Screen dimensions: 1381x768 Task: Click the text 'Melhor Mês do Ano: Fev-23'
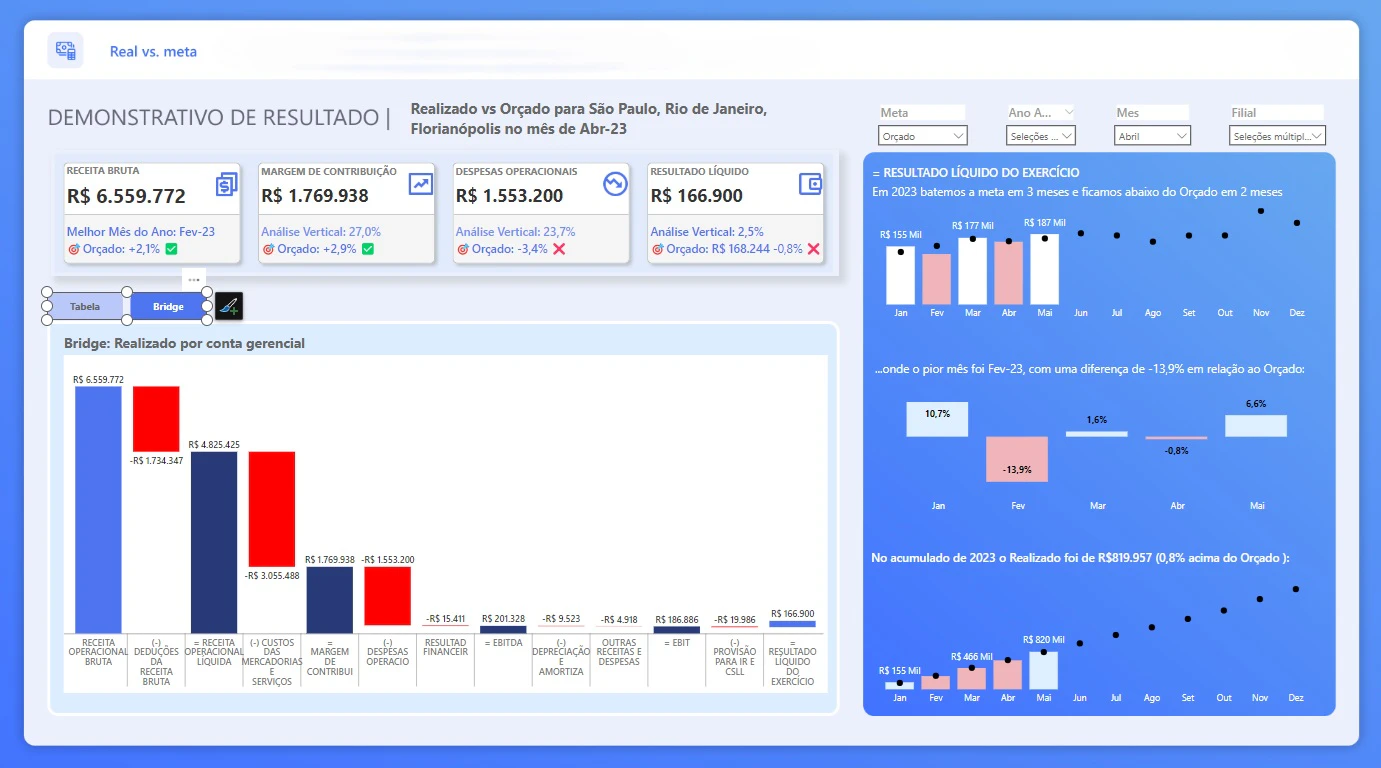pyautogui.click(x=141, y=231)
